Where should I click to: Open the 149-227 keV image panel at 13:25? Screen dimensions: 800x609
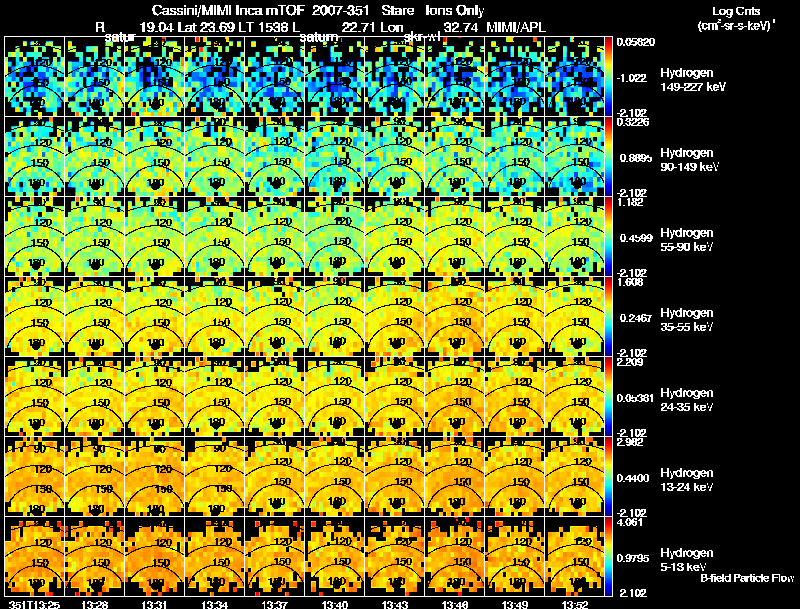34,77
